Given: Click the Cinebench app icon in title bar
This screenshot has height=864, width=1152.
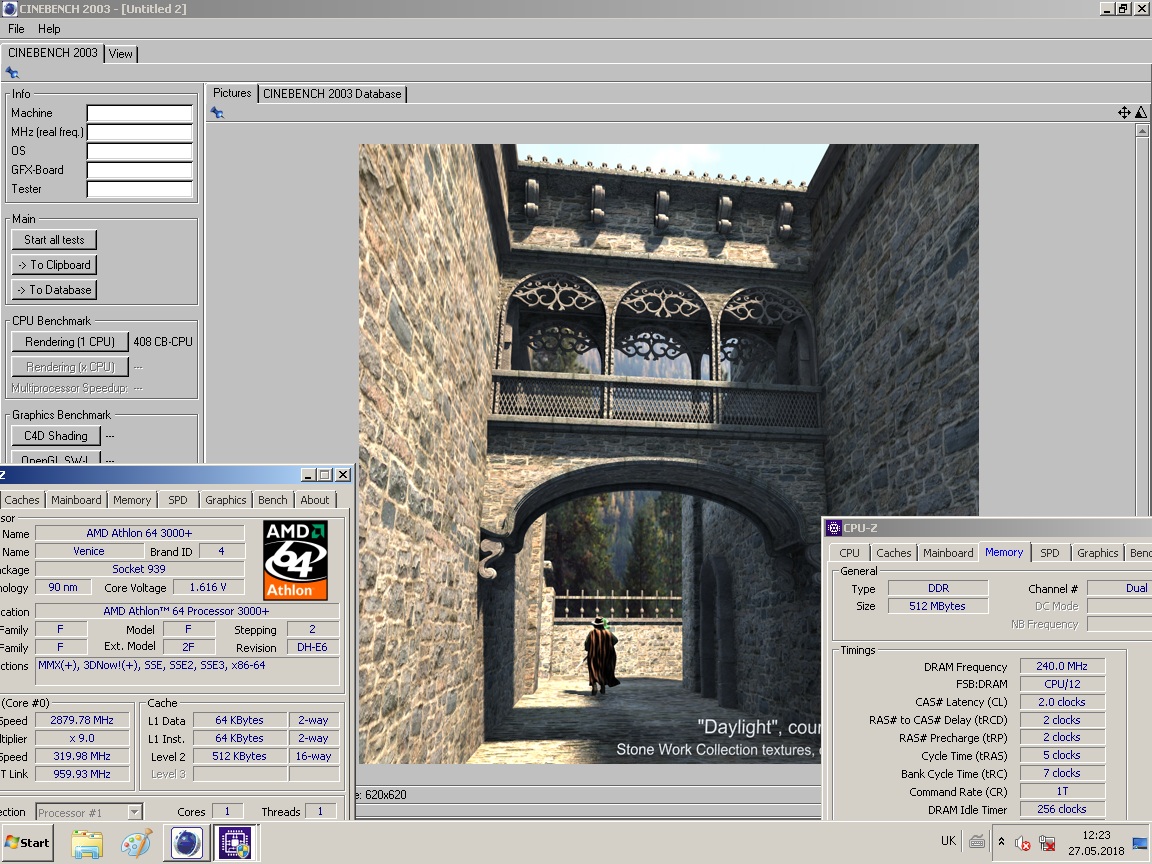Looking at the screenshot, I should [x=10, y=9].
